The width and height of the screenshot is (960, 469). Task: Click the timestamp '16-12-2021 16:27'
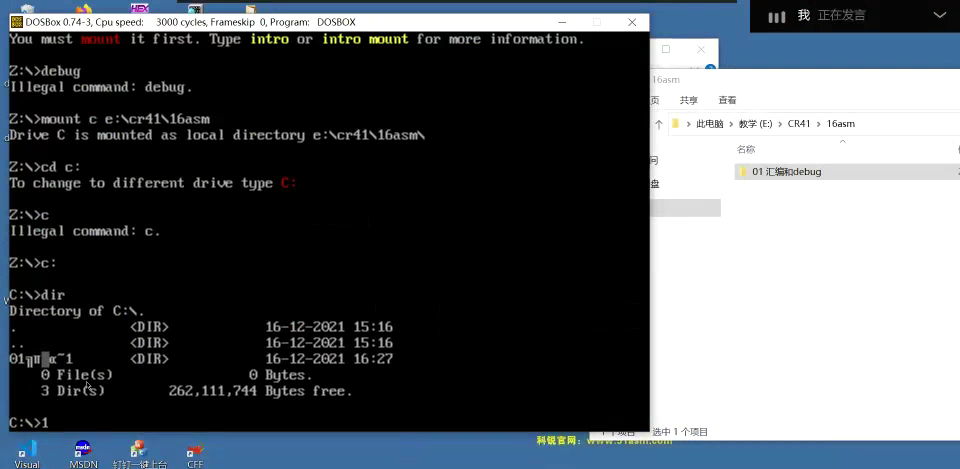click(x=329, y=359)
